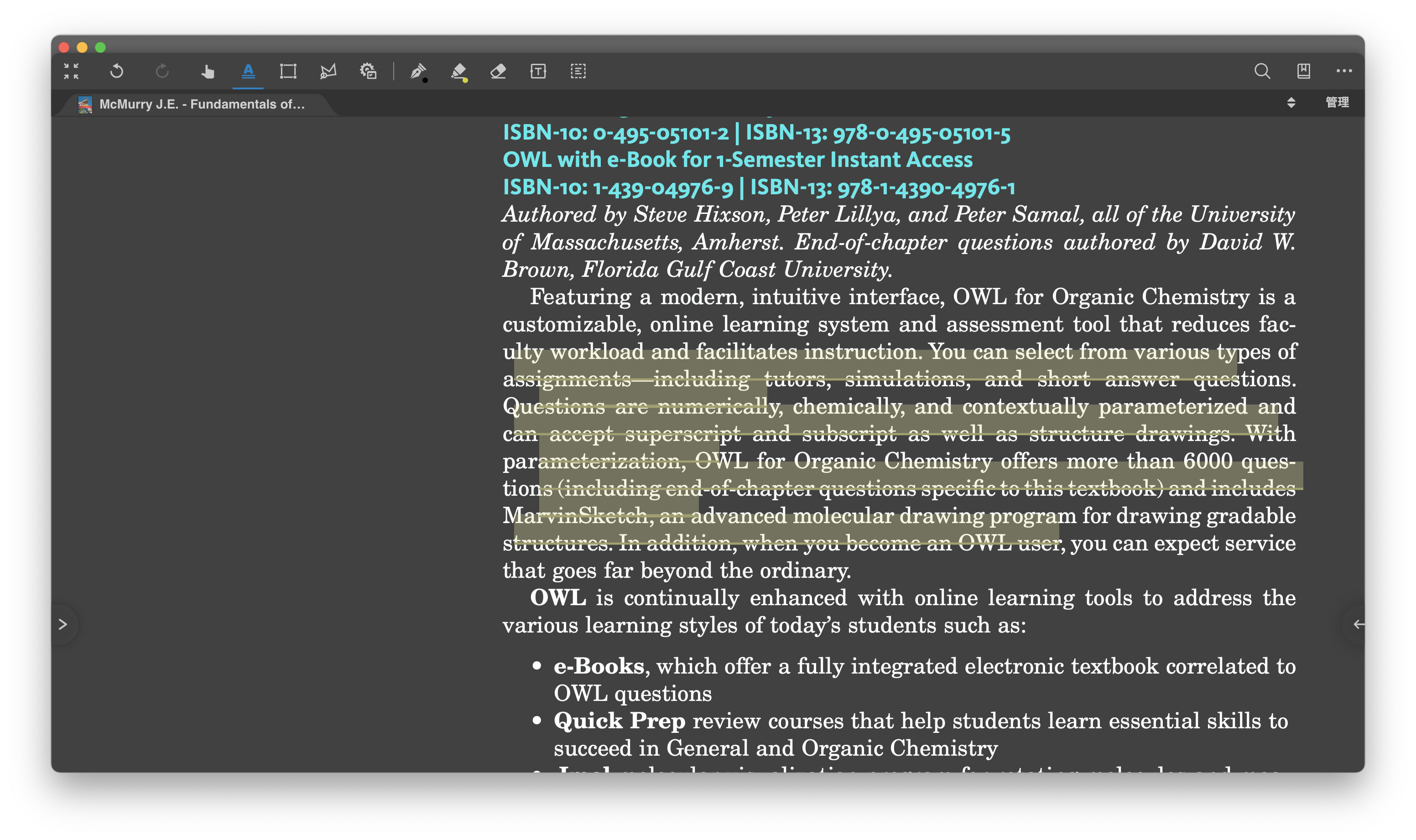Click 'Authored by Steve Hixson' italic text
The width and height of the screenshot is (1416, 840).
pyautogui.click(x=634, y=214)
